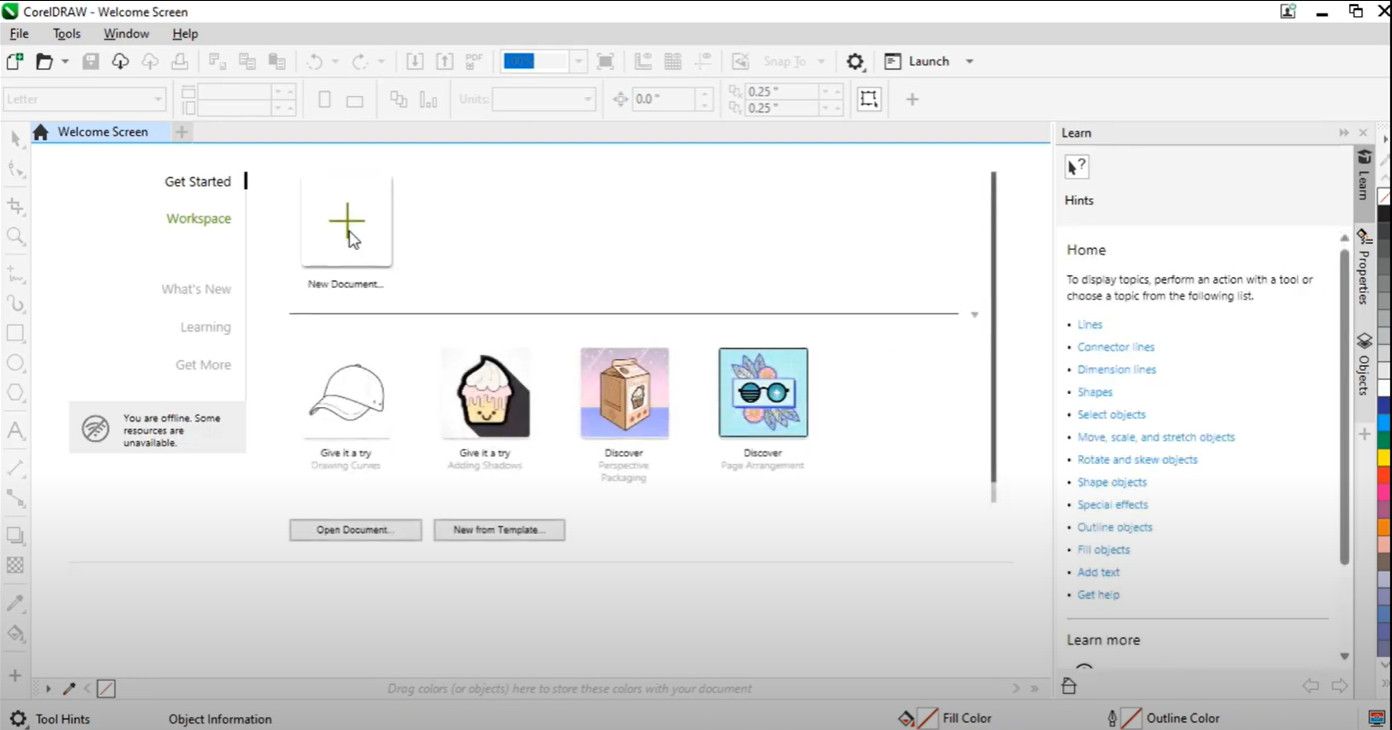Screen dimensions: 1392x730
Task: Click the Publish to PDF icon
Action: click(474, 61)
